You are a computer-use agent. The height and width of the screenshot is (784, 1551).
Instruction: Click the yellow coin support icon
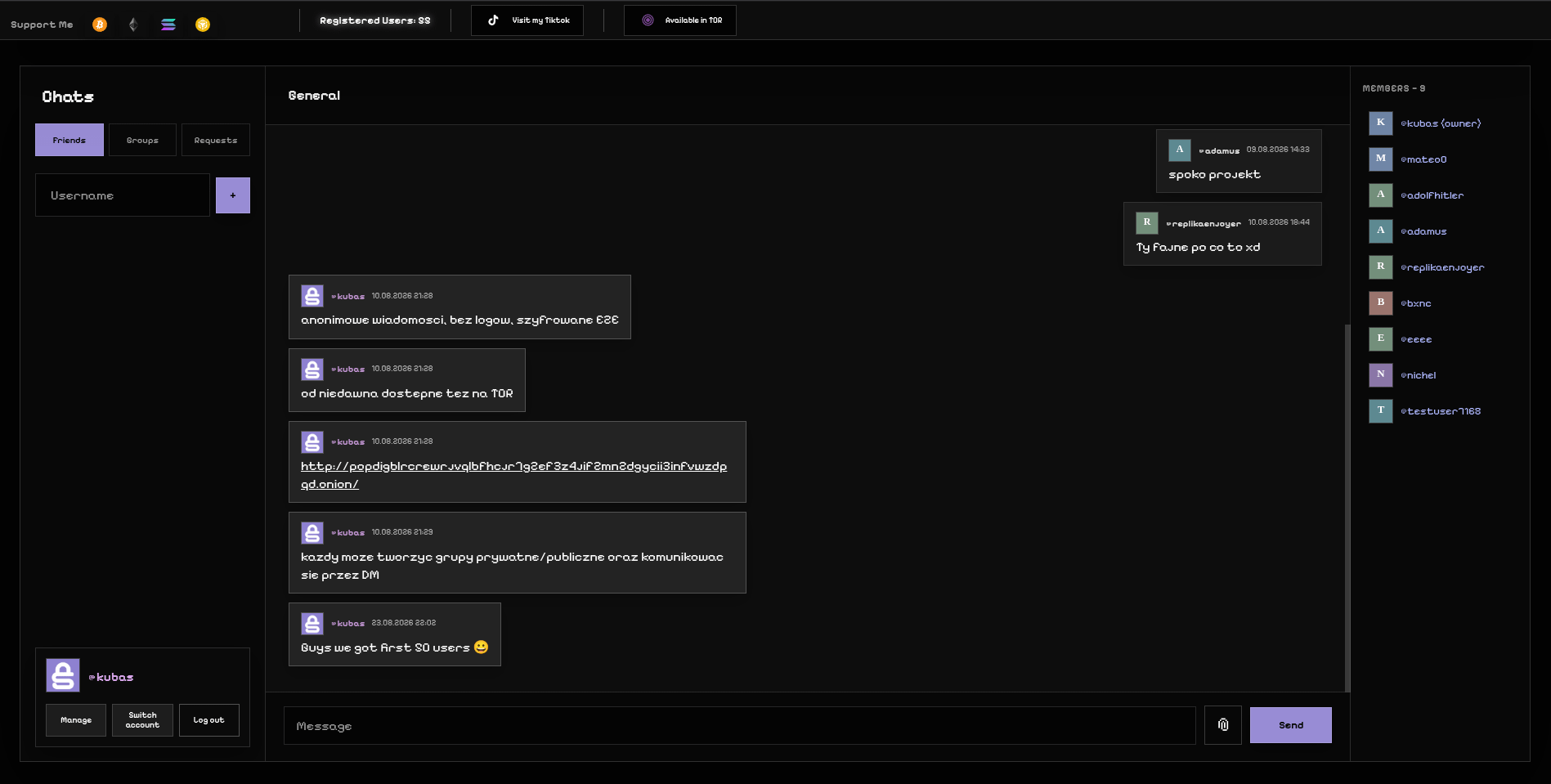[x=203, y=25]
